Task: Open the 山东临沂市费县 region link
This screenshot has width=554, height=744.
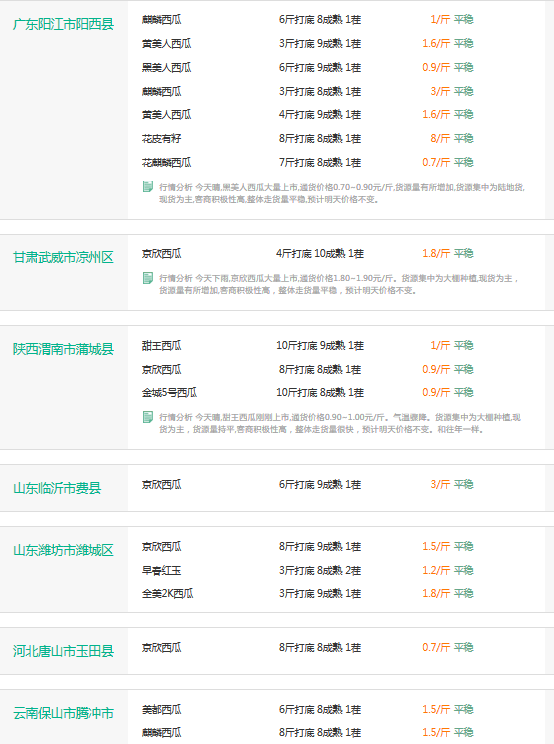Action: [57, 488]
